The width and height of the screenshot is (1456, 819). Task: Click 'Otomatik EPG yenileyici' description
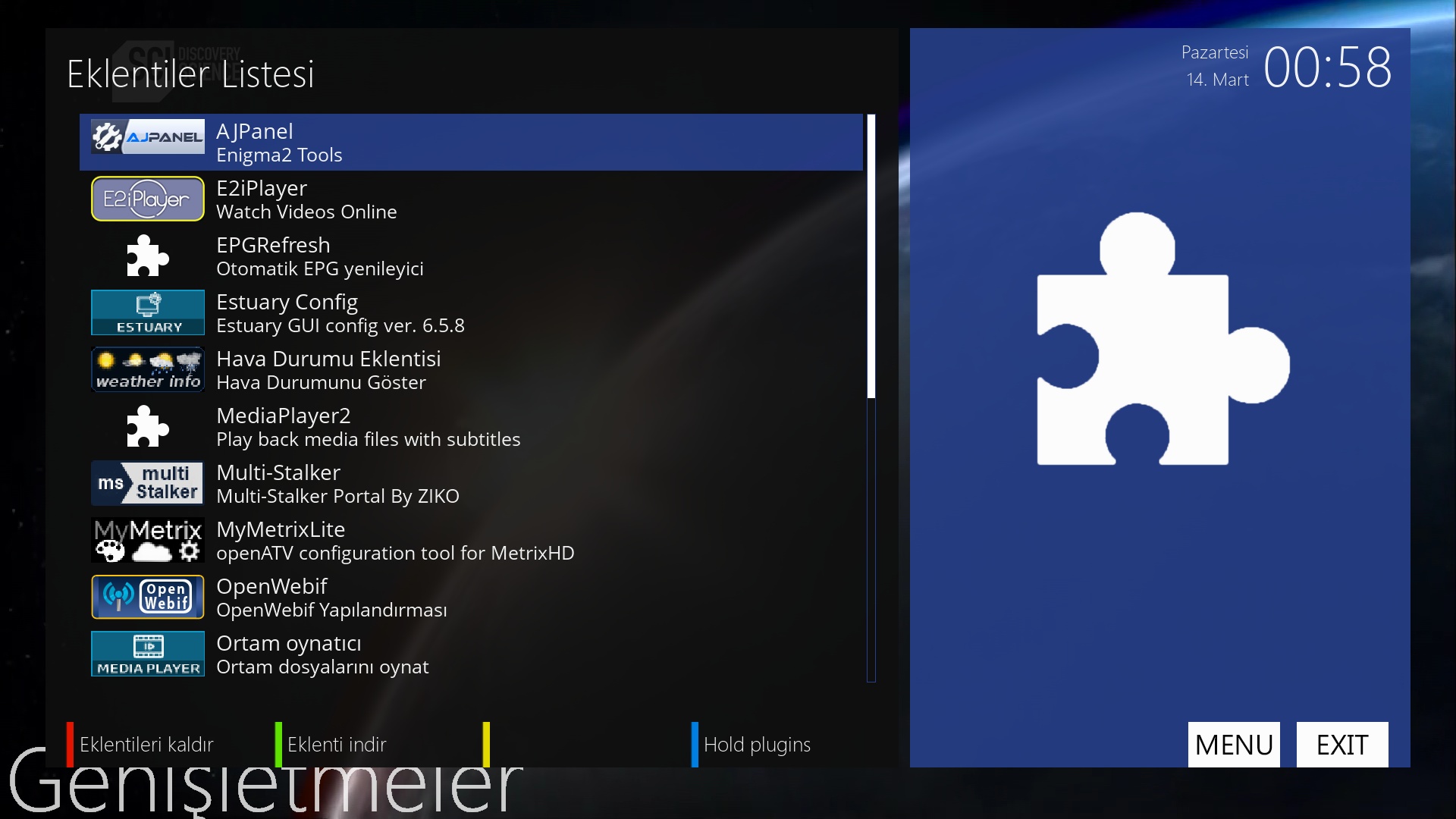(320, 268)
